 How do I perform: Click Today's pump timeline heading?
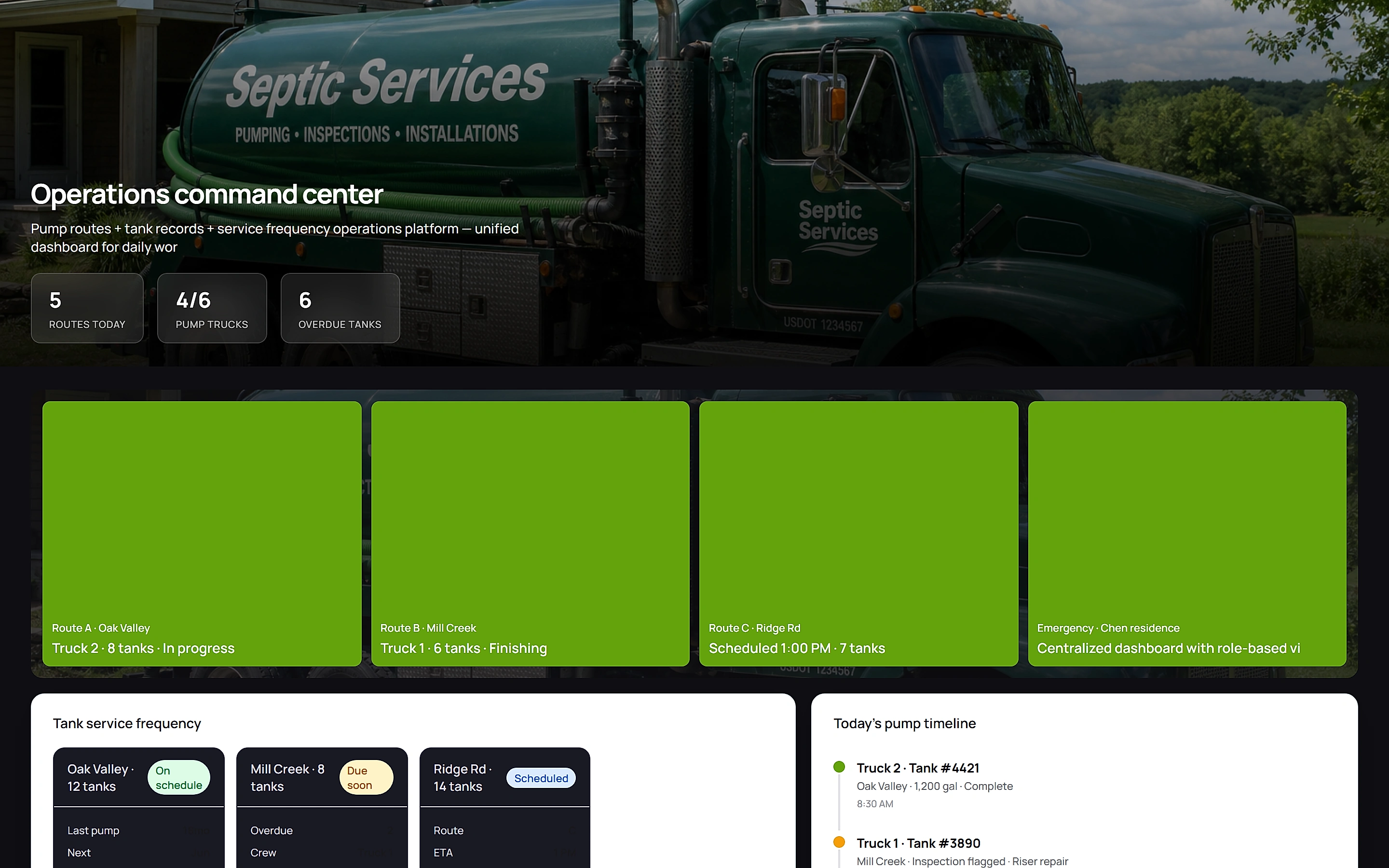[x=905, y=723]
